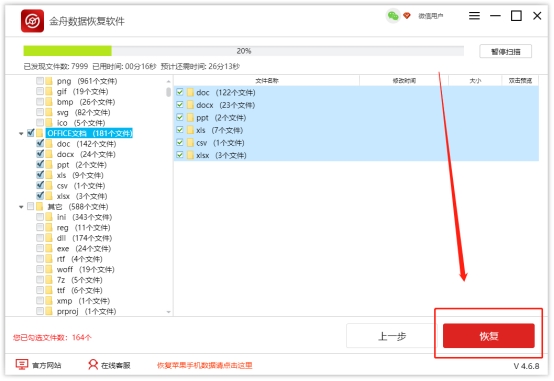Sort by 文件名称 column header
Screen dimensions: 554x381
click(x=267, y=81)
